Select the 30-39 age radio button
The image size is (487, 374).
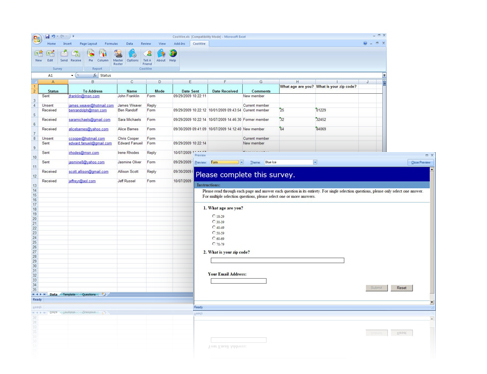pyautogui.click(x=214, y=221)
